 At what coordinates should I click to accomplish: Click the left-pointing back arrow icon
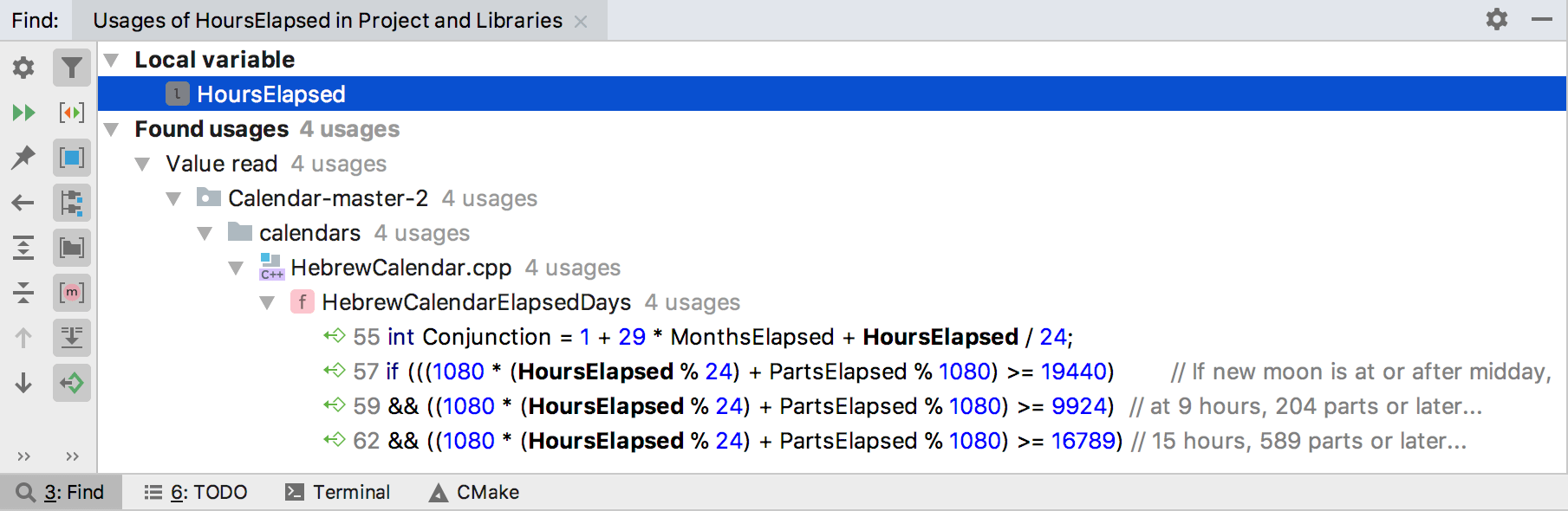23,203
